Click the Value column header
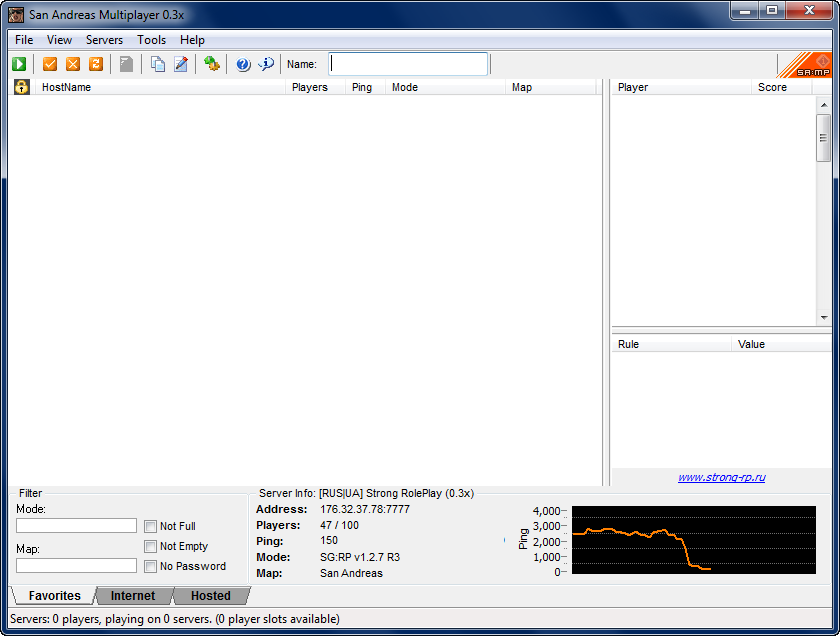This screenshot has height=636, width=840. coord(782,344)
